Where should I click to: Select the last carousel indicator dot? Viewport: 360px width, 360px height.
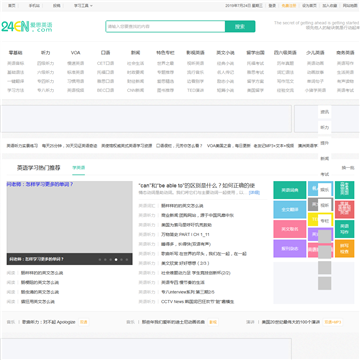tap(127, 259)
